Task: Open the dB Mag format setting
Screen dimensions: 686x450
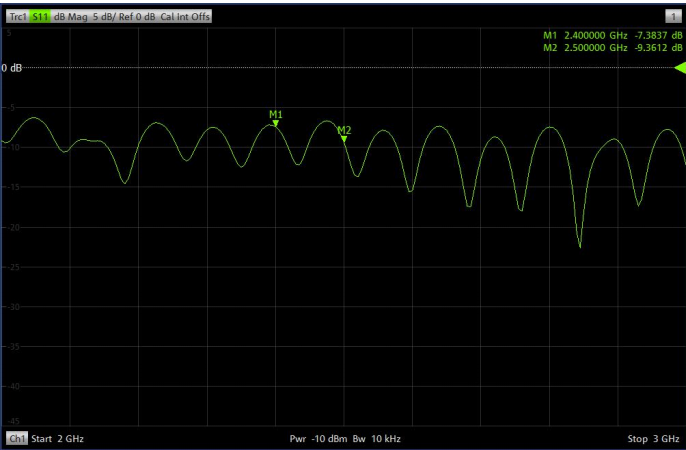Action: pos(70,17)
